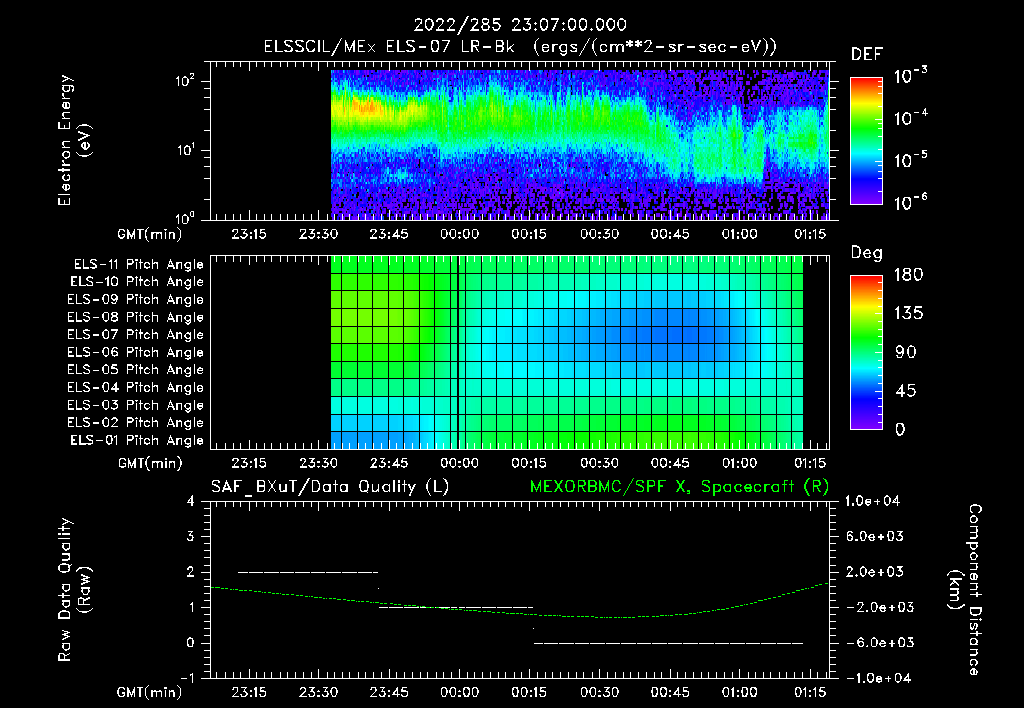
Task: Click the ELS-03 Pitch Angle row label
Action: 135,406
